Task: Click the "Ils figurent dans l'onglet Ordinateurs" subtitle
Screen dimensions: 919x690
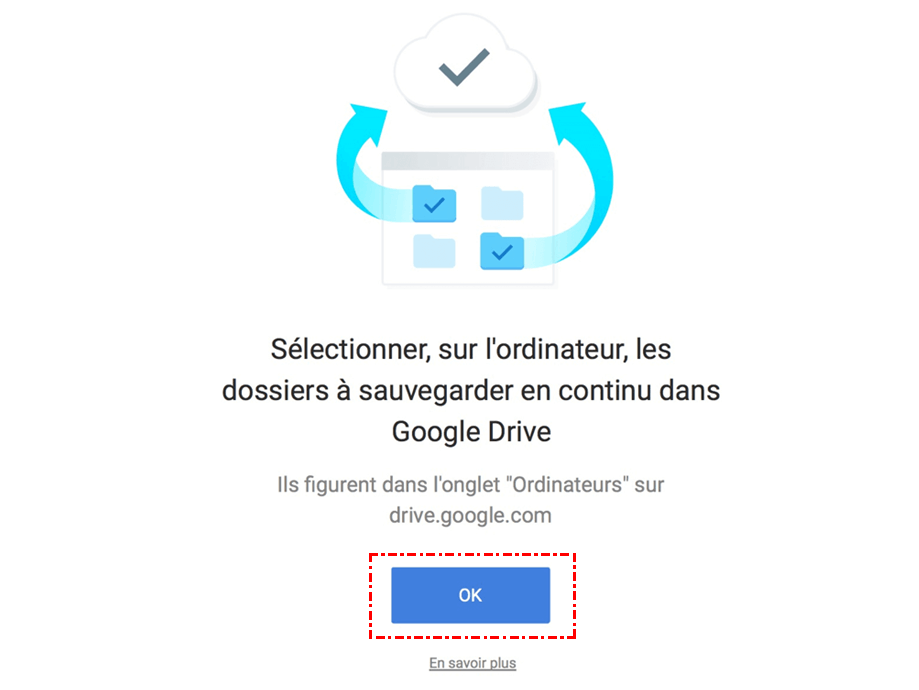Action: click(x=471, y=485)
